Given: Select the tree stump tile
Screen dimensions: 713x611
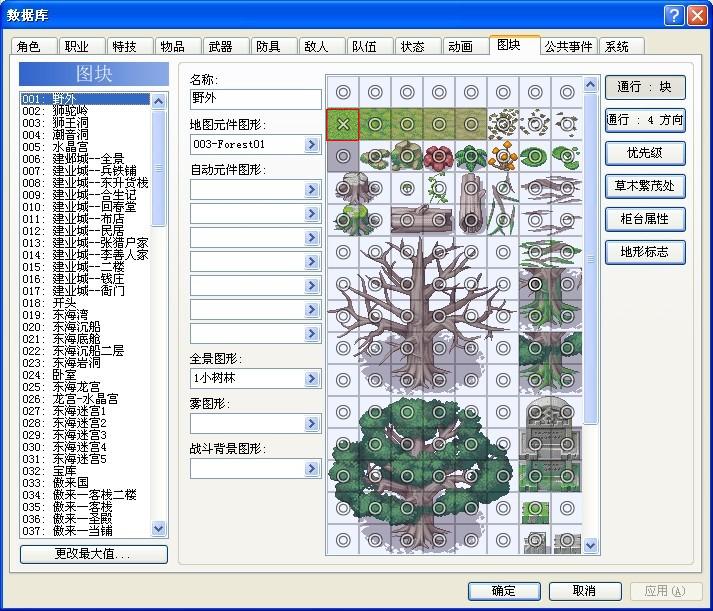Looking at the screenshot, I should (343, 188).
